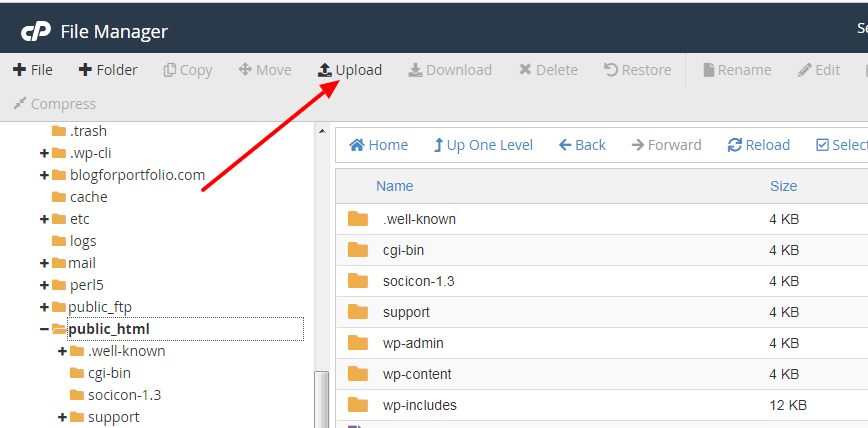Viewport: 868px width, 428px height.
Task: Click the Upload toolbar button
Action: (x=350, y=70)
